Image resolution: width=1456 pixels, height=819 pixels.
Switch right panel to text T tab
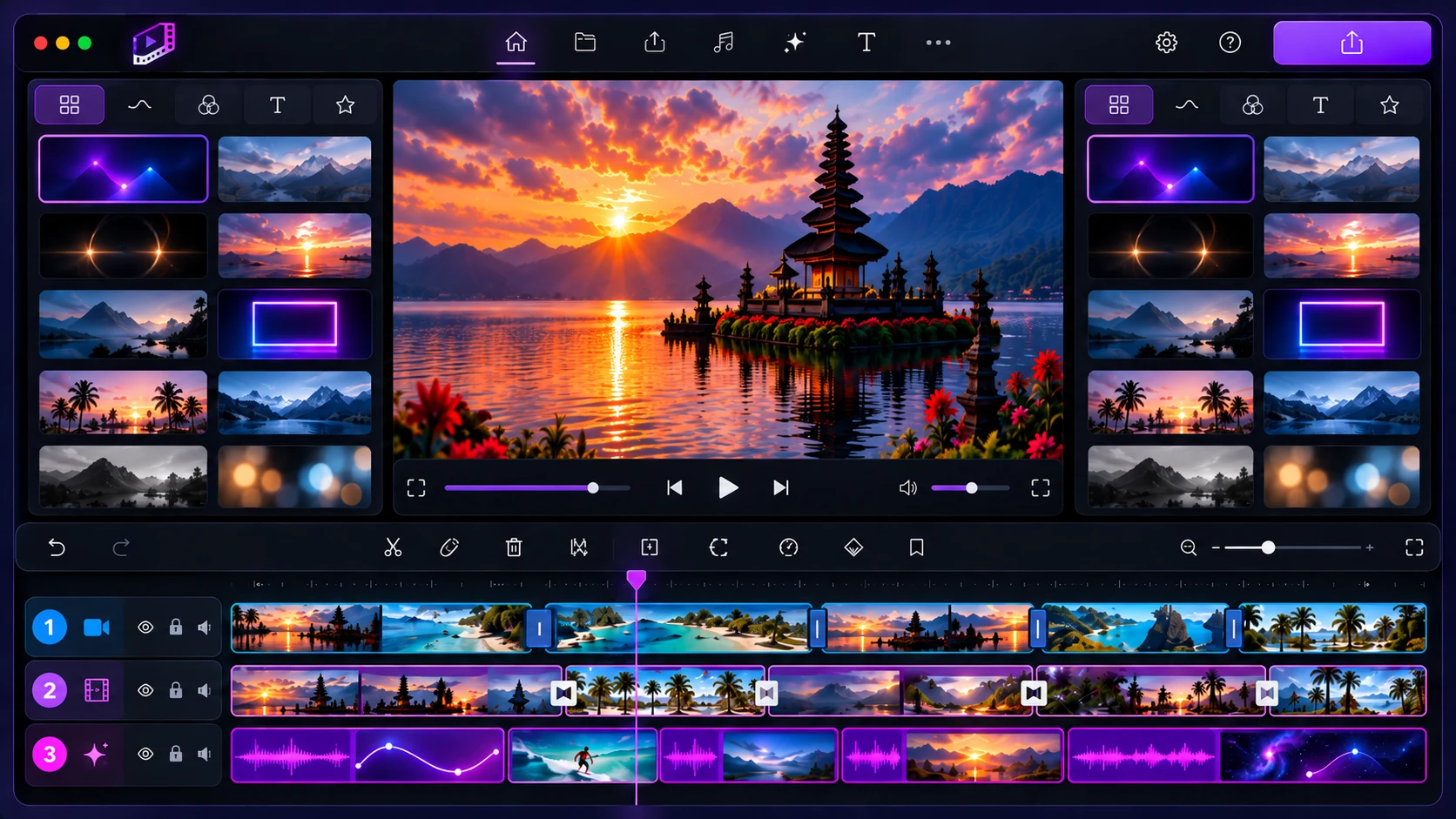click(x=1320, y=105)
